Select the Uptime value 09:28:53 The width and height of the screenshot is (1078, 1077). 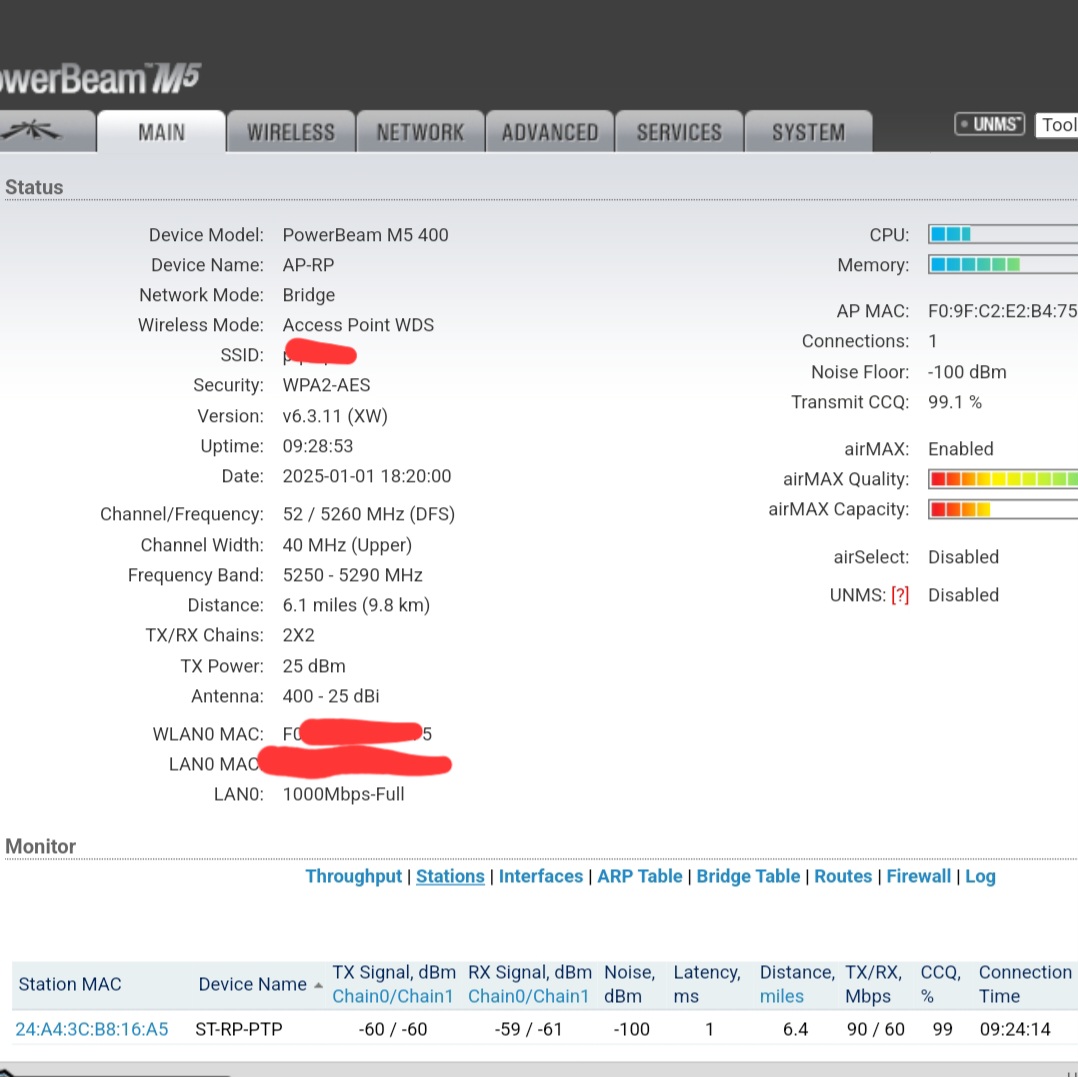click(318, 446)
